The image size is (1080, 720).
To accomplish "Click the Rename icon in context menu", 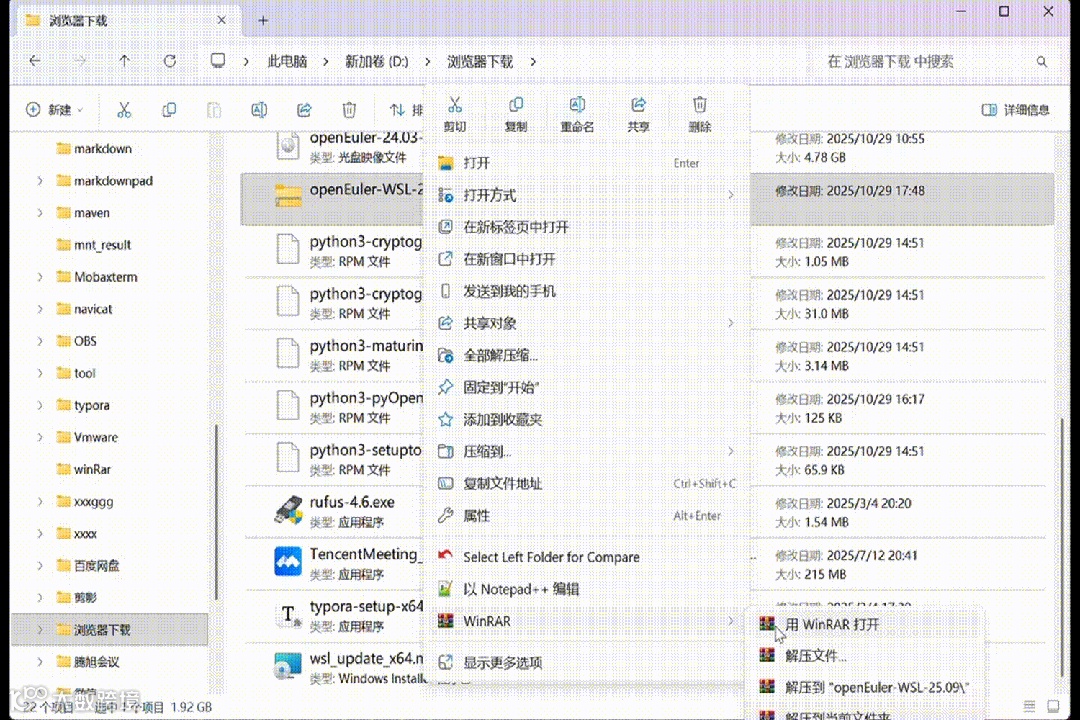I will [577, 105].
